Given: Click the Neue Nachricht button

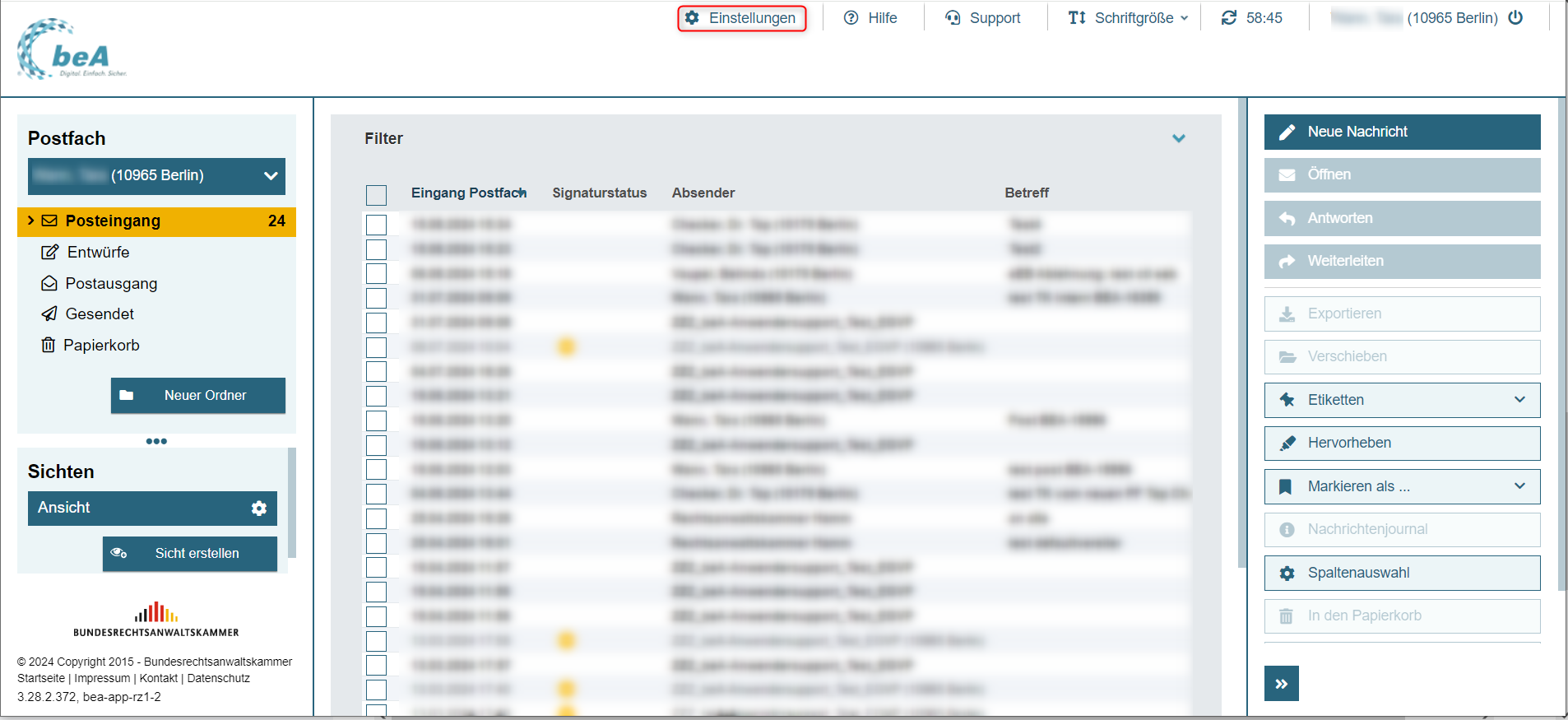Looking at the screenshot, I should click(x=1401, y=132).
